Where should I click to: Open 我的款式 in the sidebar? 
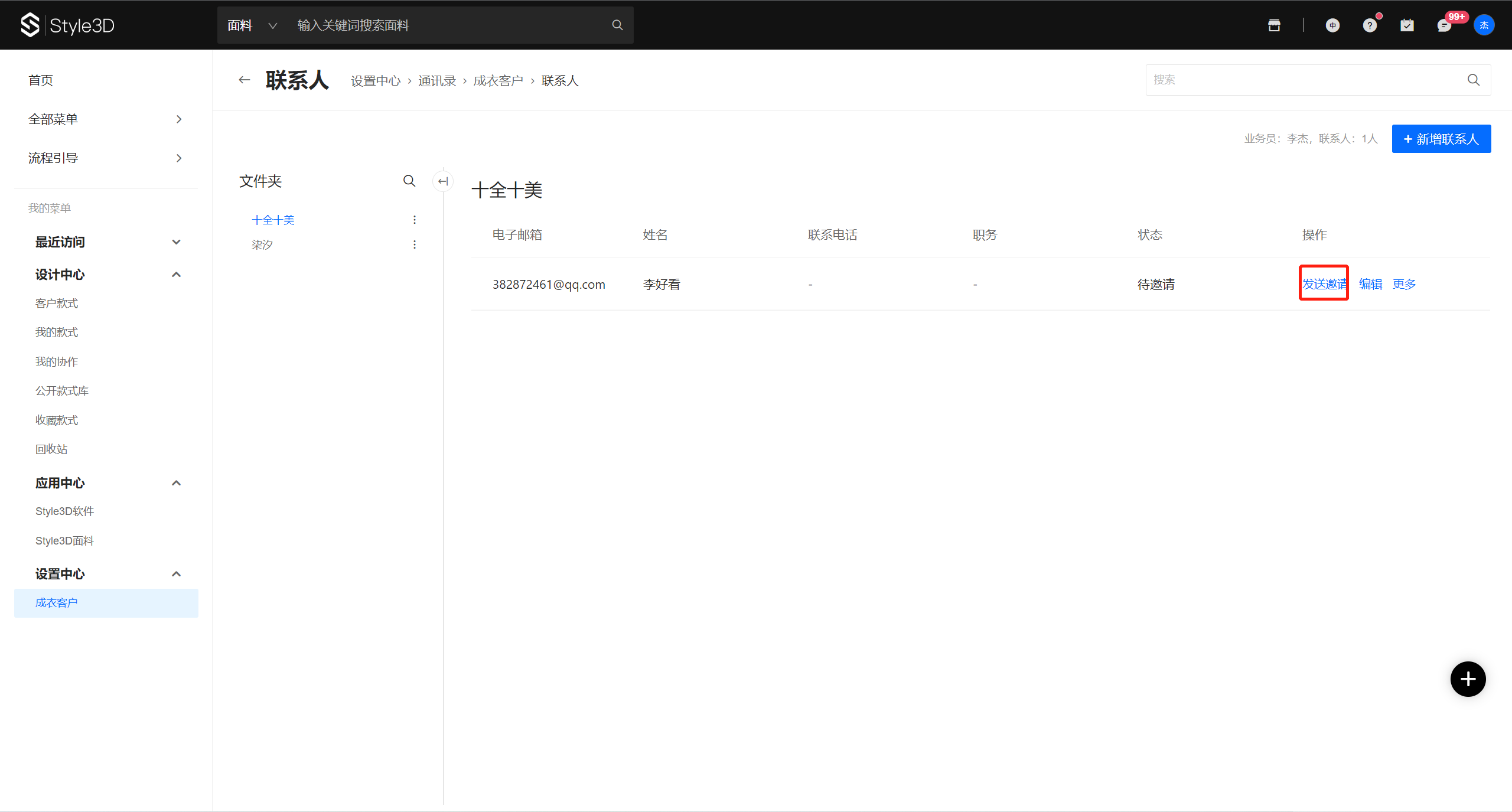[x=57, y=332]
